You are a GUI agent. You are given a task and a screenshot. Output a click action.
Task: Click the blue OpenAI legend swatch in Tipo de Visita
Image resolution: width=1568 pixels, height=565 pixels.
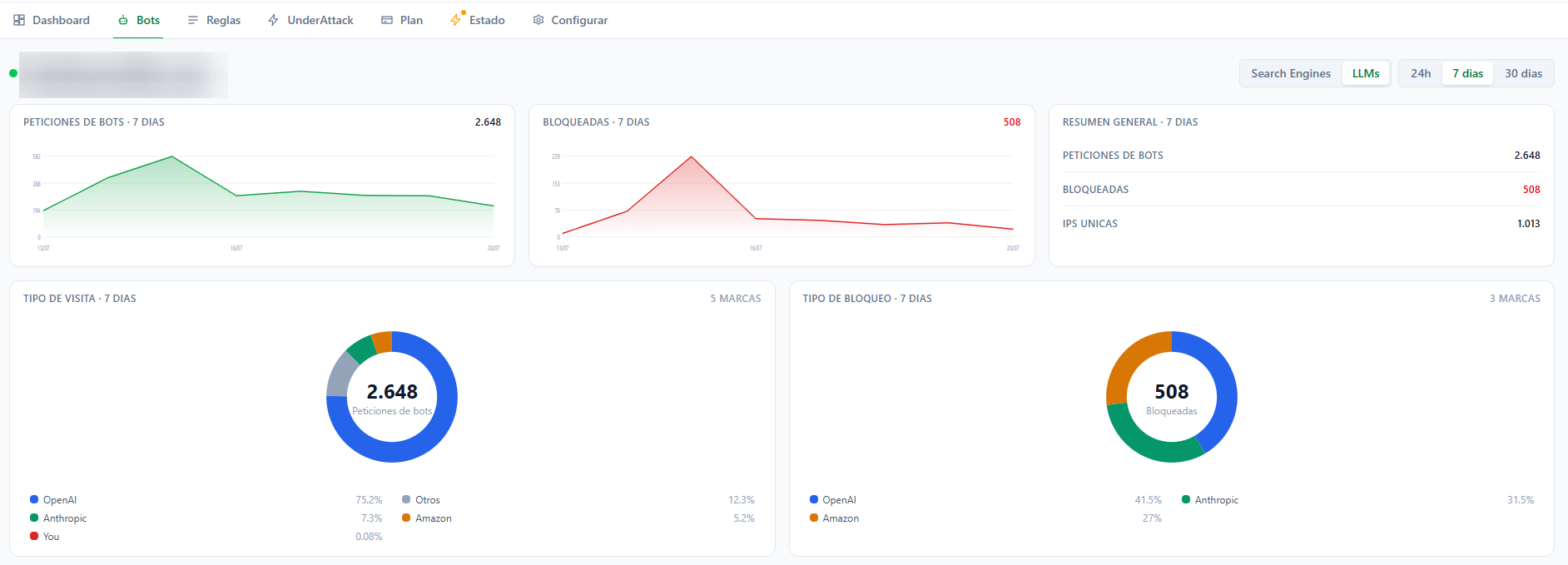pos(34,499)
